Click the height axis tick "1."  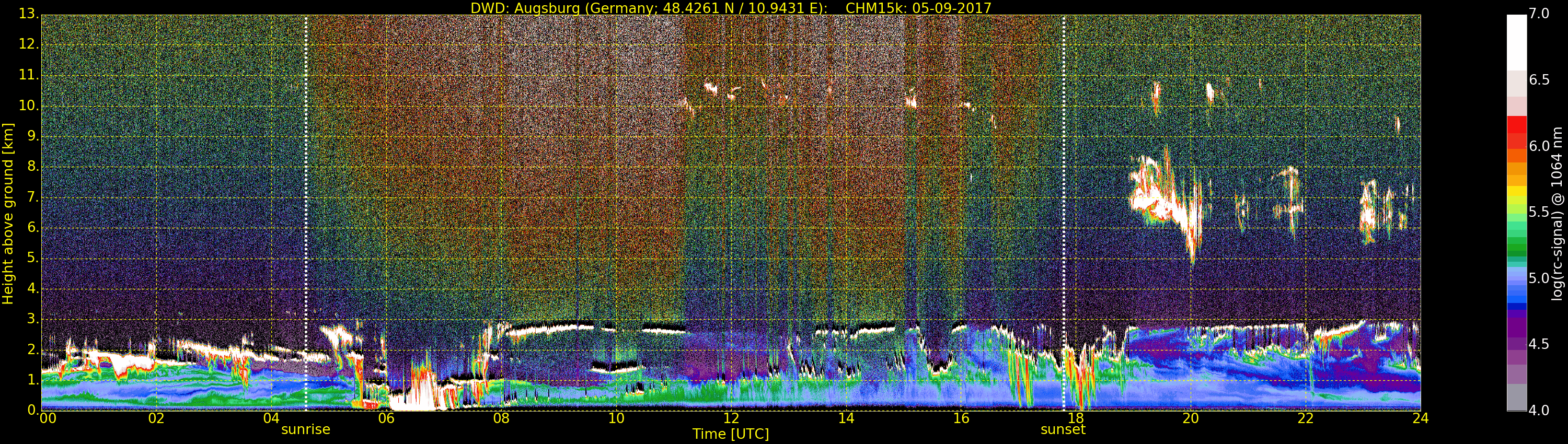pos(32,380)
